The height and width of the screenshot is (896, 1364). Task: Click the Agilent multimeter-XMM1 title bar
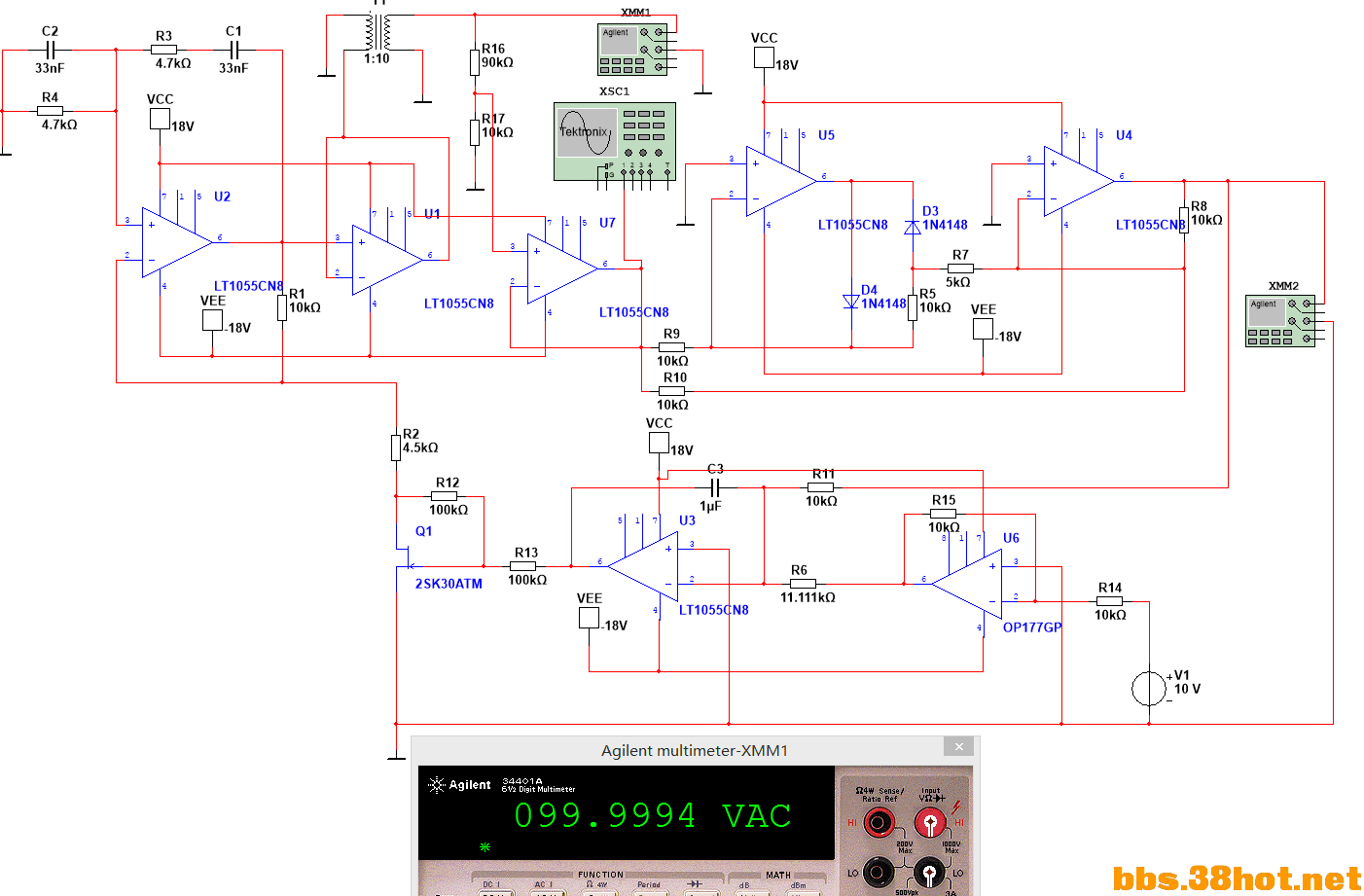tap(695, 750)
